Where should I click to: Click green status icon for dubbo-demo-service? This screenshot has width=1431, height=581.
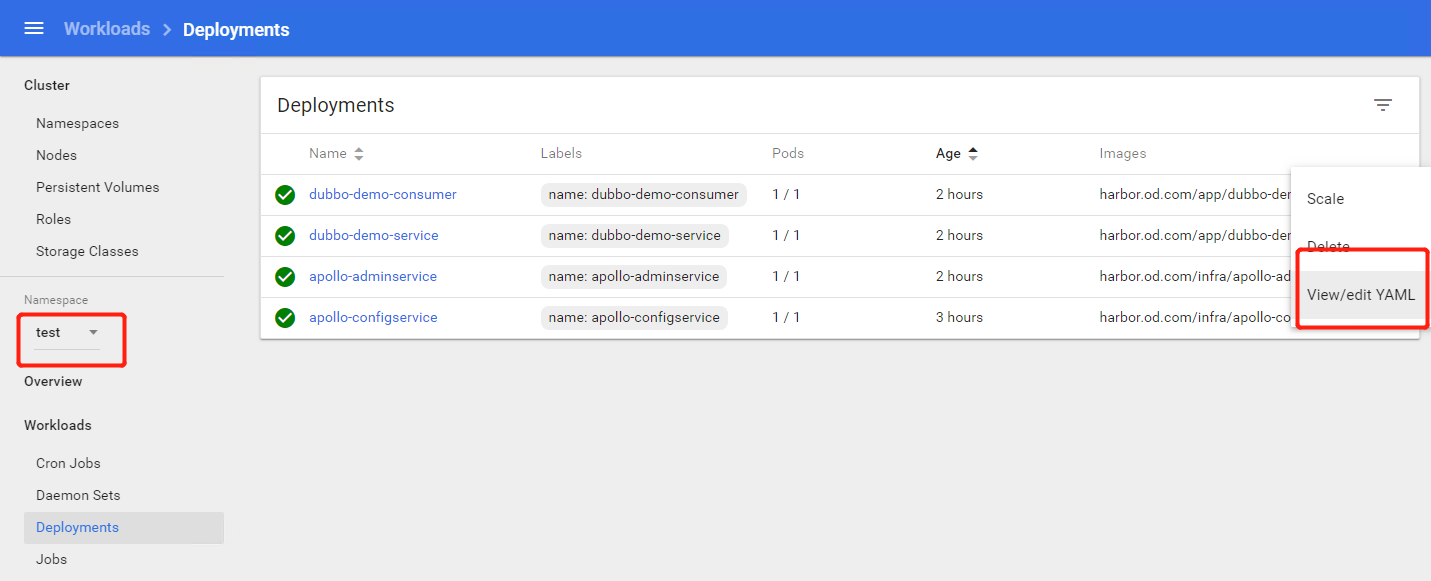[x=285, y=236]
